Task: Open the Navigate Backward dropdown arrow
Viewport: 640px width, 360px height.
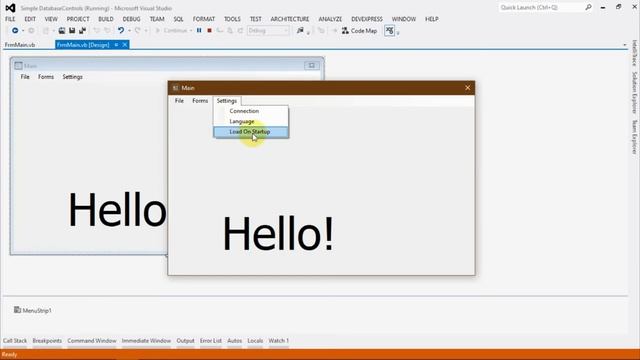Action: click(23, 31)
